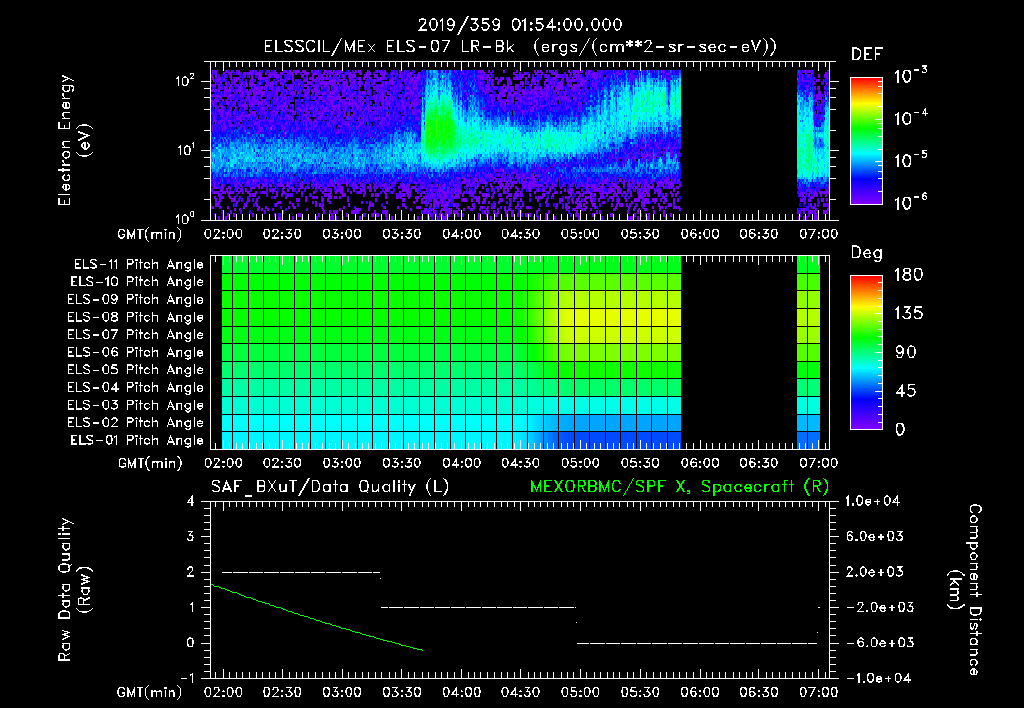Click the timestamp title 2019/359 01:54:00.000
Screen dimensions: 1024x708
[x=520, y=25]
